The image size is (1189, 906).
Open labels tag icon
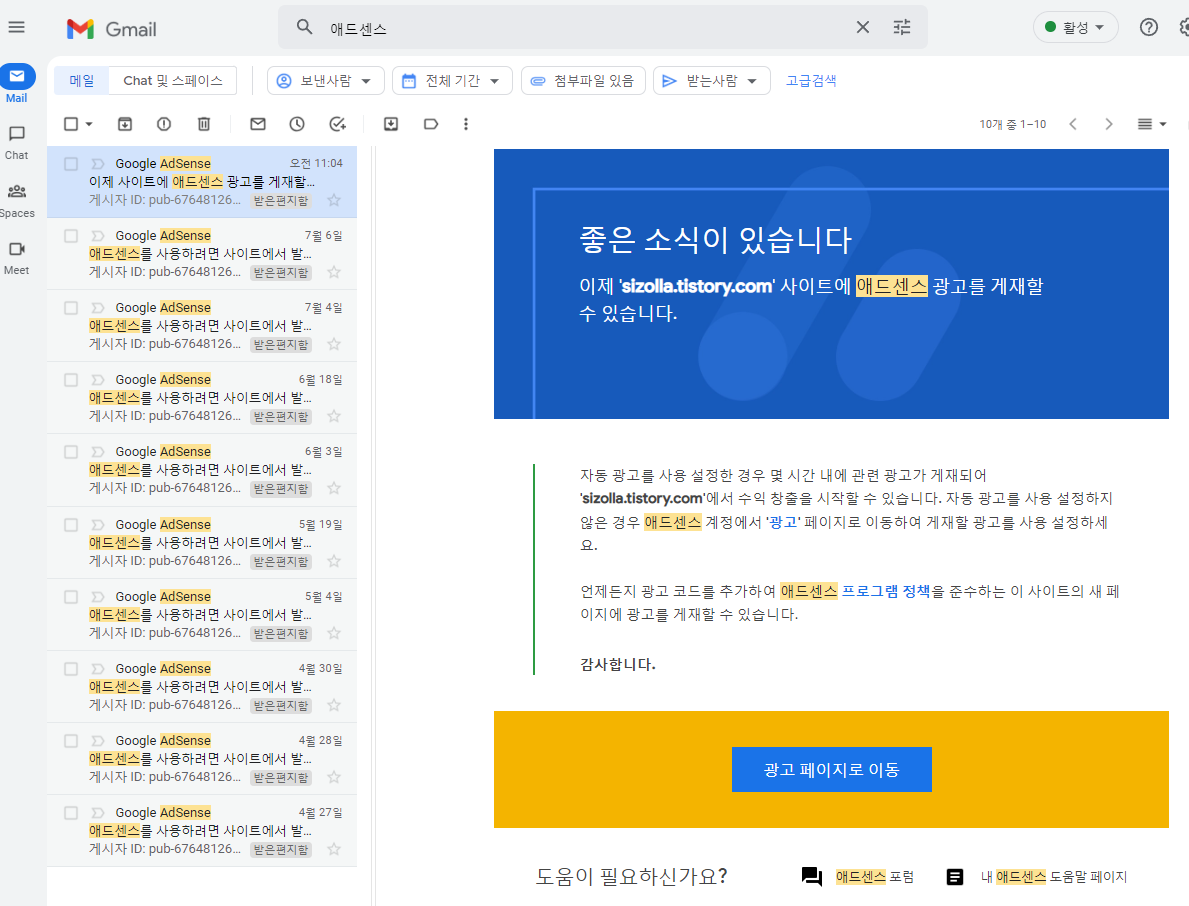point(431,124)
